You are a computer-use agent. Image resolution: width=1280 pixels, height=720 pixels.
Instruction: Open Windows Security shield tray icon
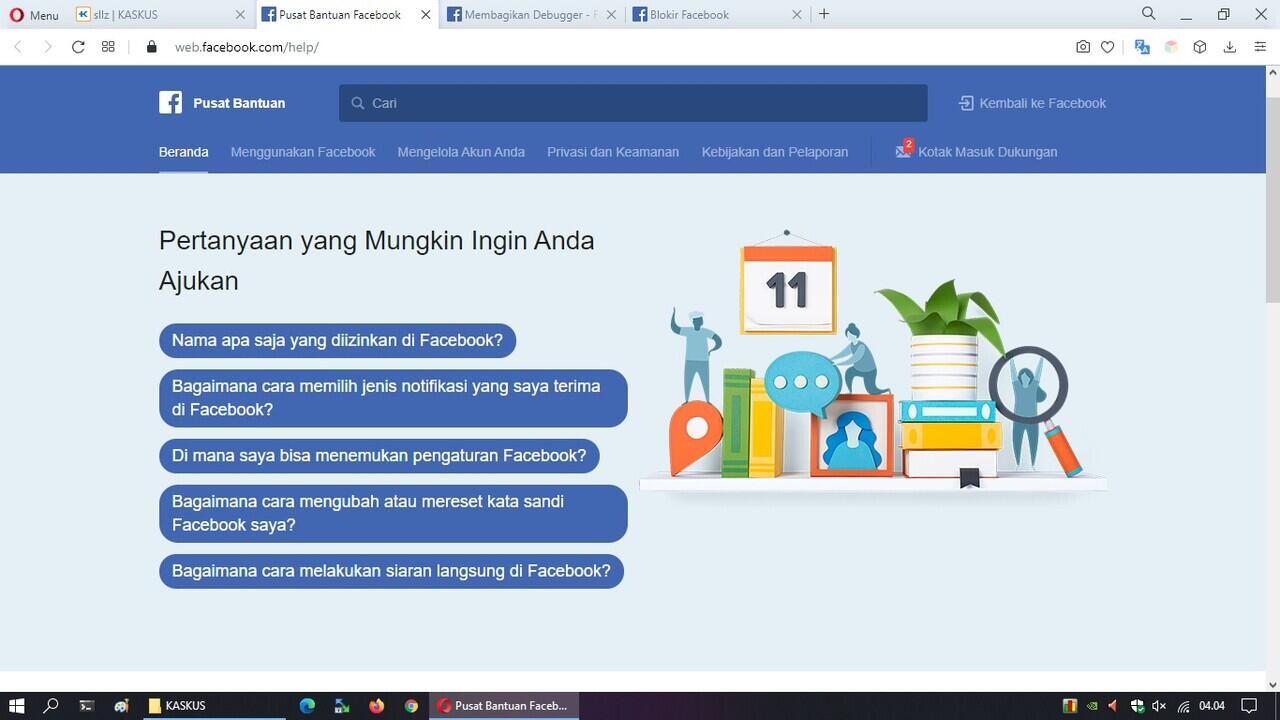click(1137, 706)
